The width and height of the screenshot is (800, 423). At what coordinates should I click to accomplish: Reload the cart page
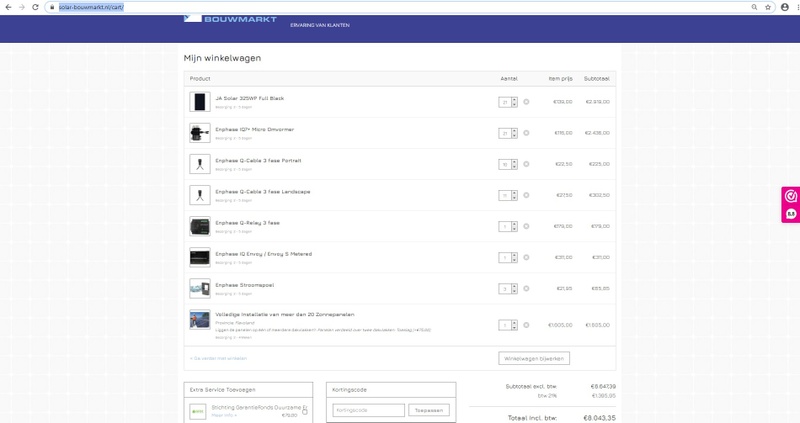pyautogui.click(x=35, y=7)
